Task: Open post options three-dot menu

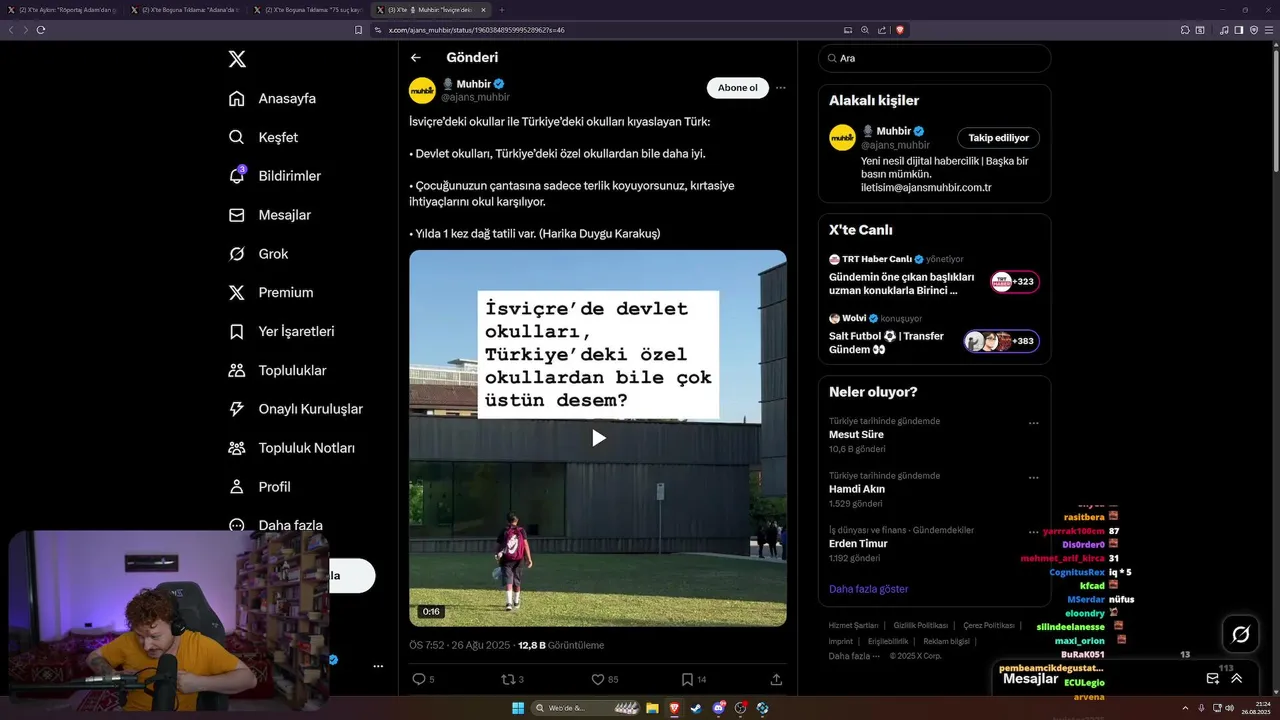Action: coord(781,88)
